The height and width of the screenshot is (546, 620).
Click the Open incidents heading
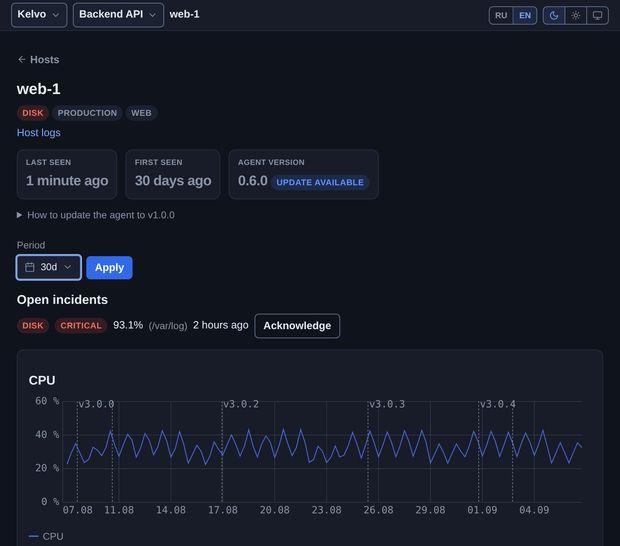(62, 300)
